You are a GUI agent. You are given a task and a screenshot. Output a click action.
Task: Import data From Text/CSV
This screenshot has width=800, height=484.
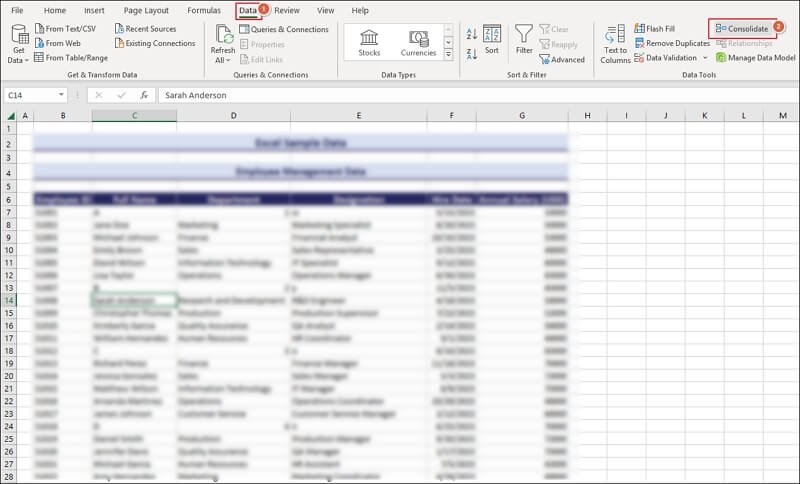point(69,29)
